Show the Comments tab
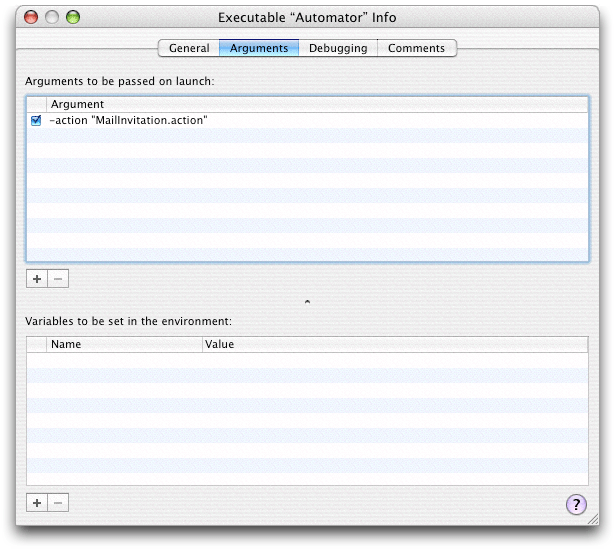Image resolution: width=615 pixels, height=550 pixels. click(417, 48)
